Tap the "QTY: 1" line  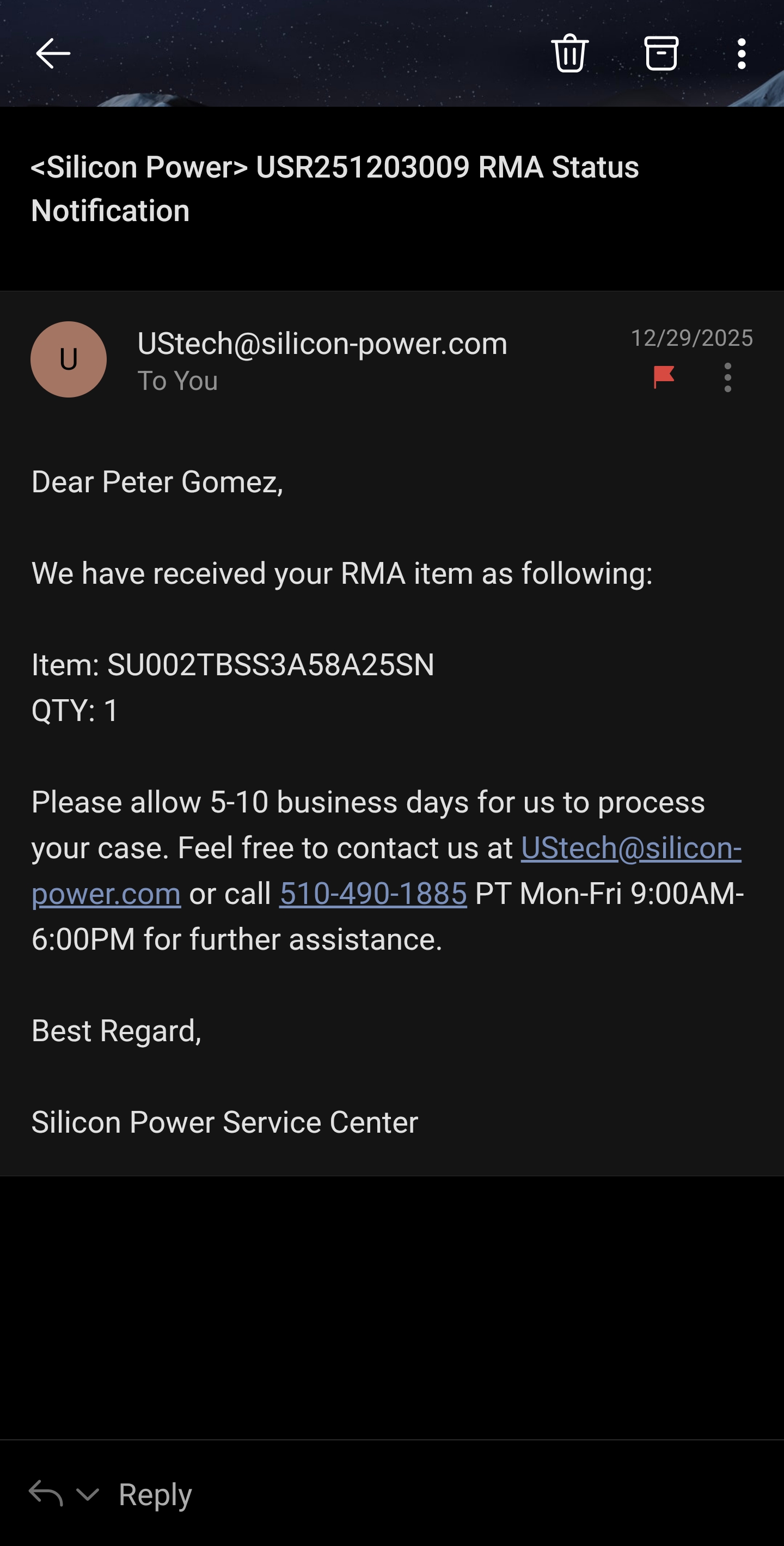click(x=75, y=711)
